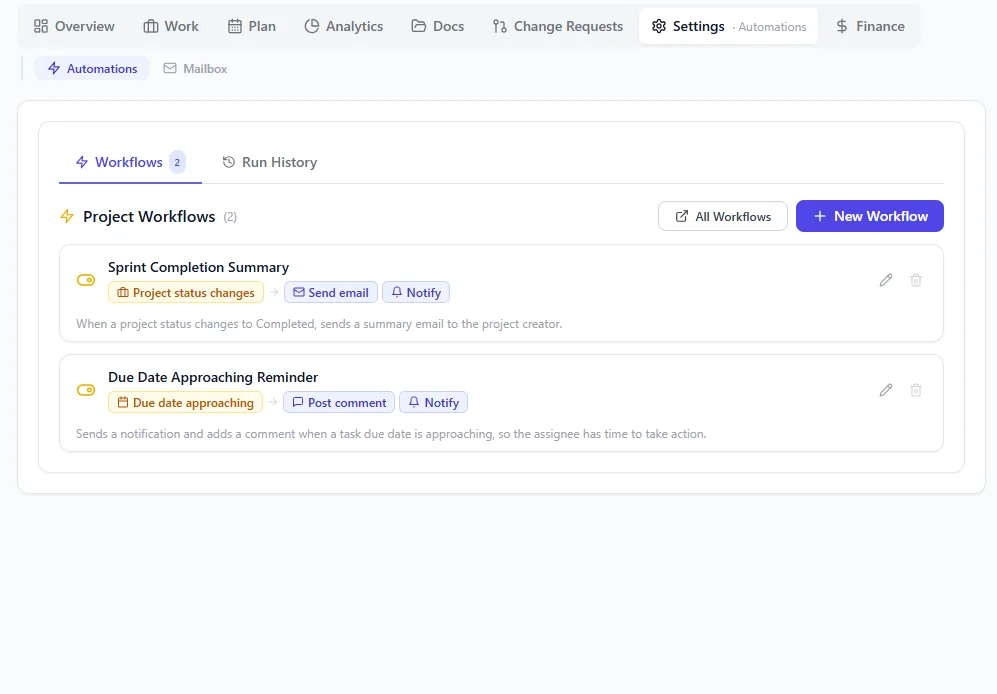
Task: Click the Project status changes trigger tag
Action: 186,293
